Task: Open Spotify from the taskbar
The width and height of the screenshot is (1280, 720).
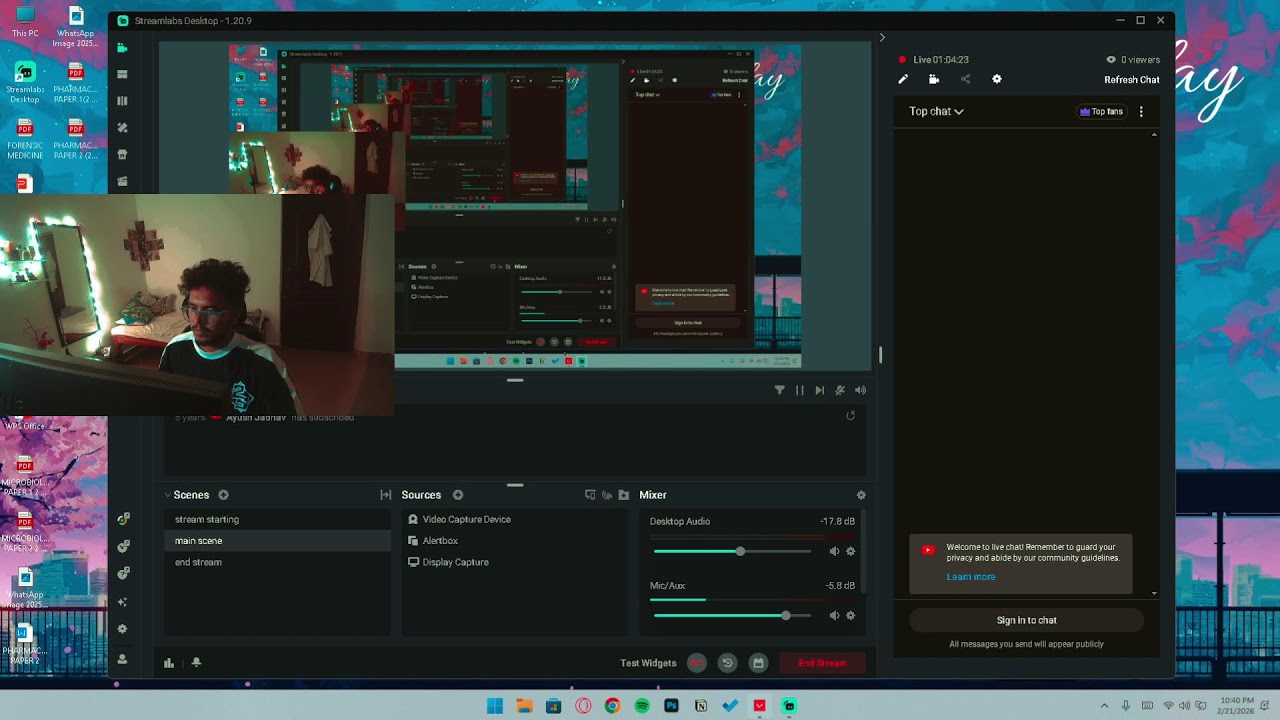Action: pos(642,706)
